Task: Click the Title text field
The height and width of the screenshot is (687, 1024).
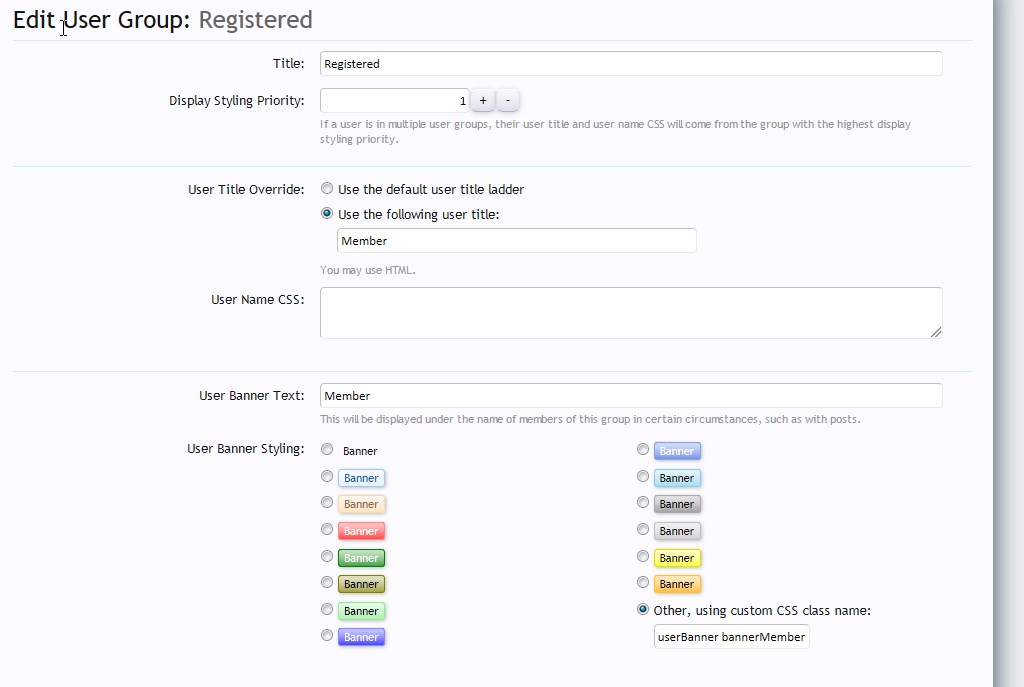Action: (x=630, y=64)
